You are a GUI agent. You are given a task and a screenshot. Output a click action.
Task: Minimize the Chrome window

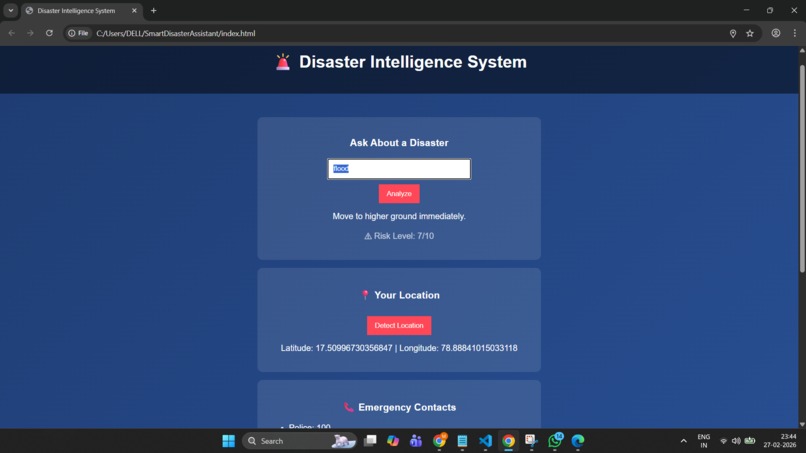tap(746, 10)
